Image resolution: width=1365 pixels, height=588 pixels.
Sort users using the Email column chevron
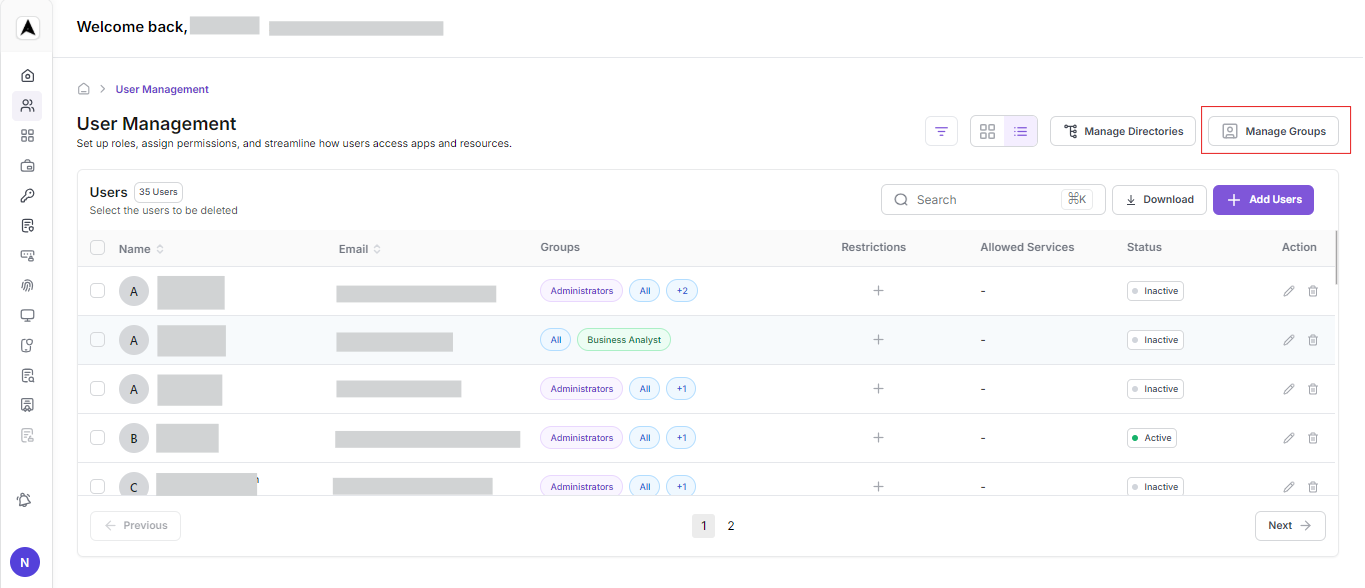376,248
